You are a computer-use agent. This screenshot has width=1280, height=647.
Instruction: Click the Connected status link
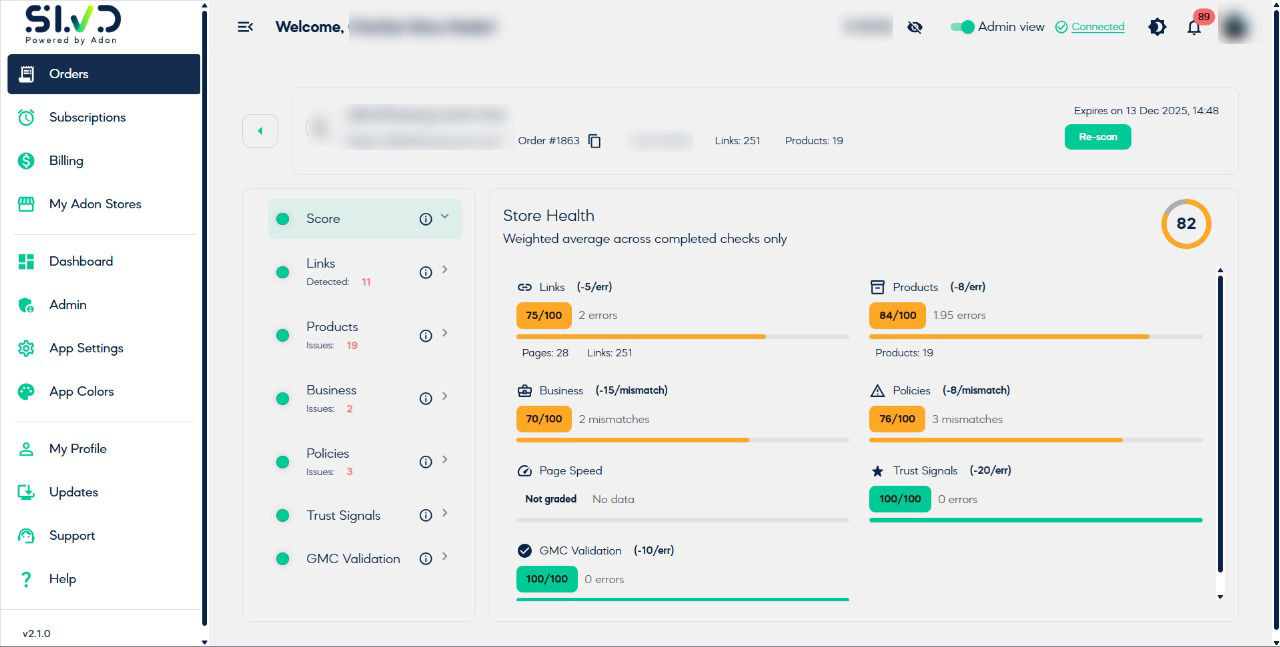coord(1097,27)
